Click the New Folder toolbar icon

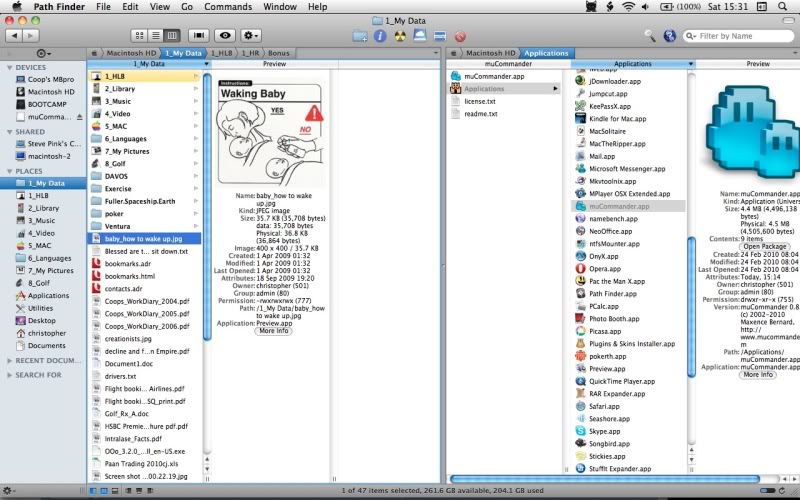(360, 36)
